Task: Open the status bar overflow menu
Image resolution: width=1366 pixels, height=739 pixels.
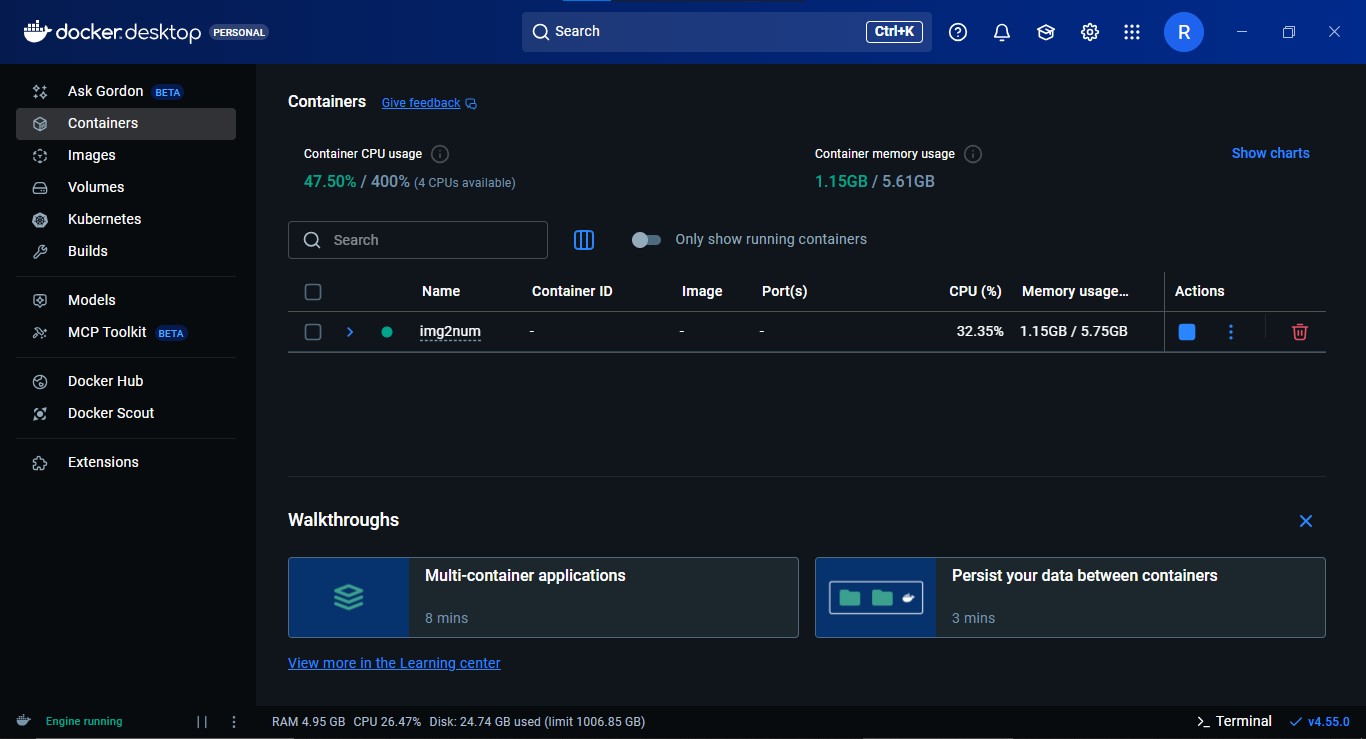Action: click(x=233, y=720)
